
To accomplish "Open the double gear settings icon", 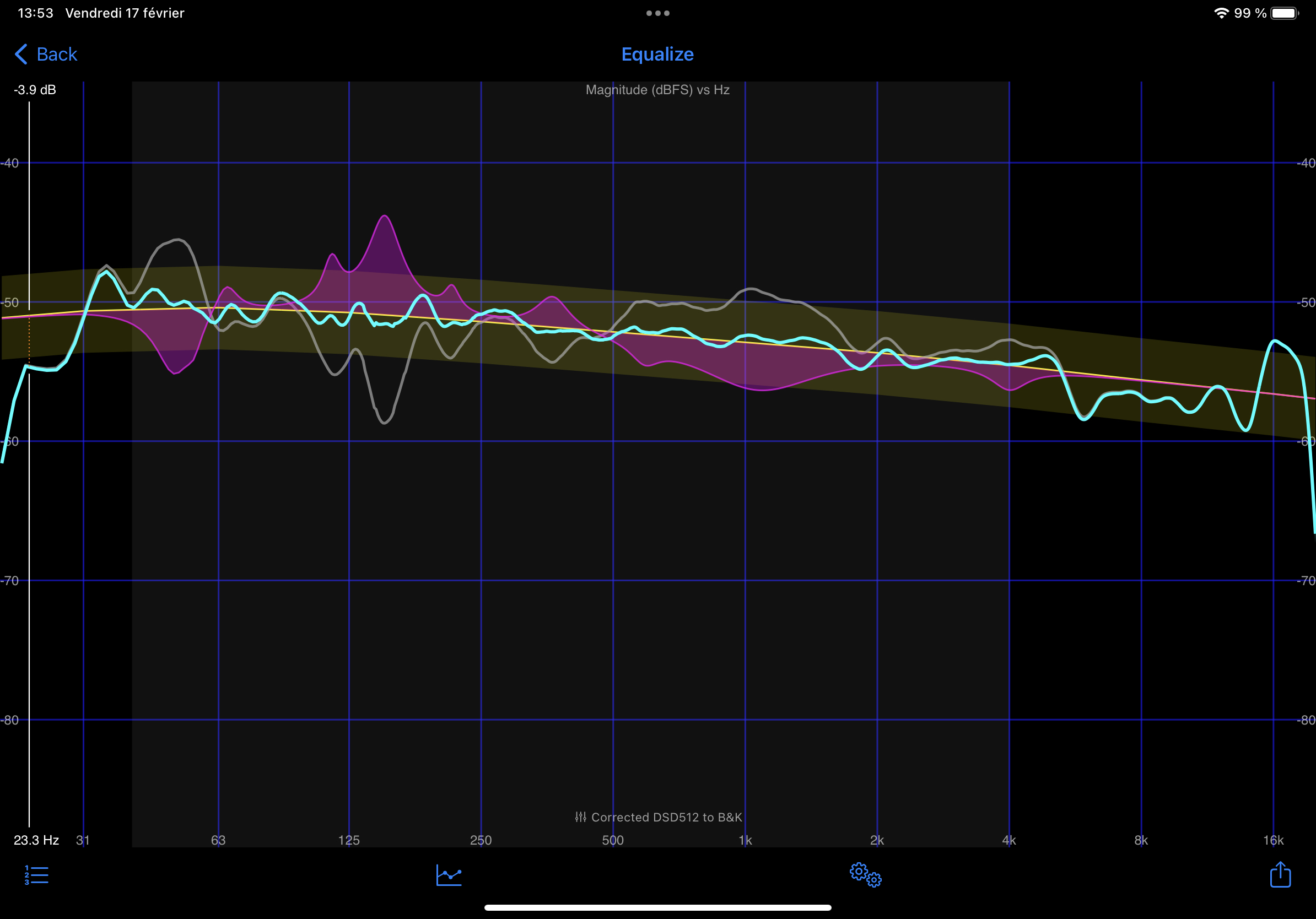I will (865, 875).
